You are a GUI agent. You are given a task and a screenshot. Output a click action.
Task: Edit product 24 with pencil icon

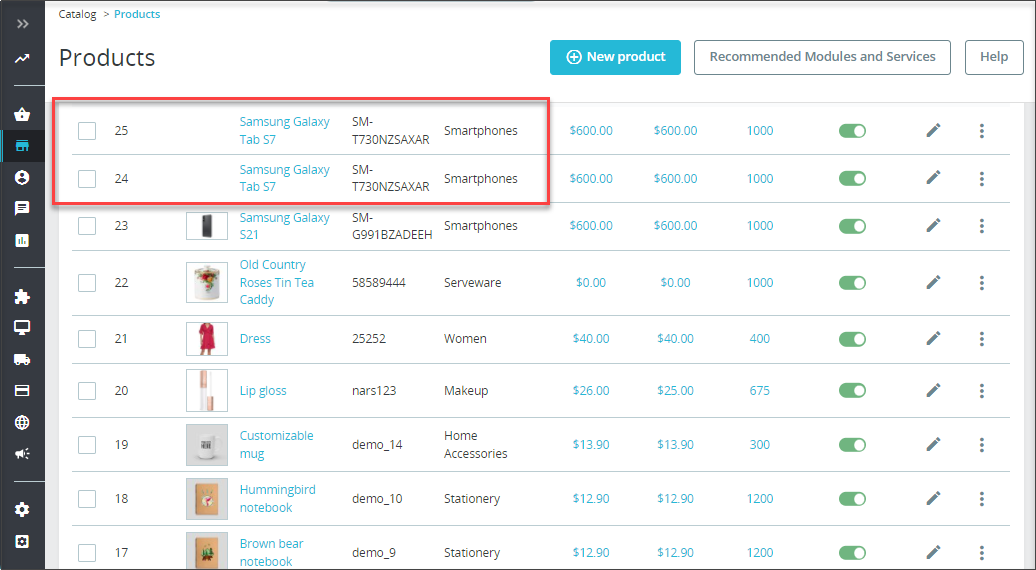click(933, 178)
